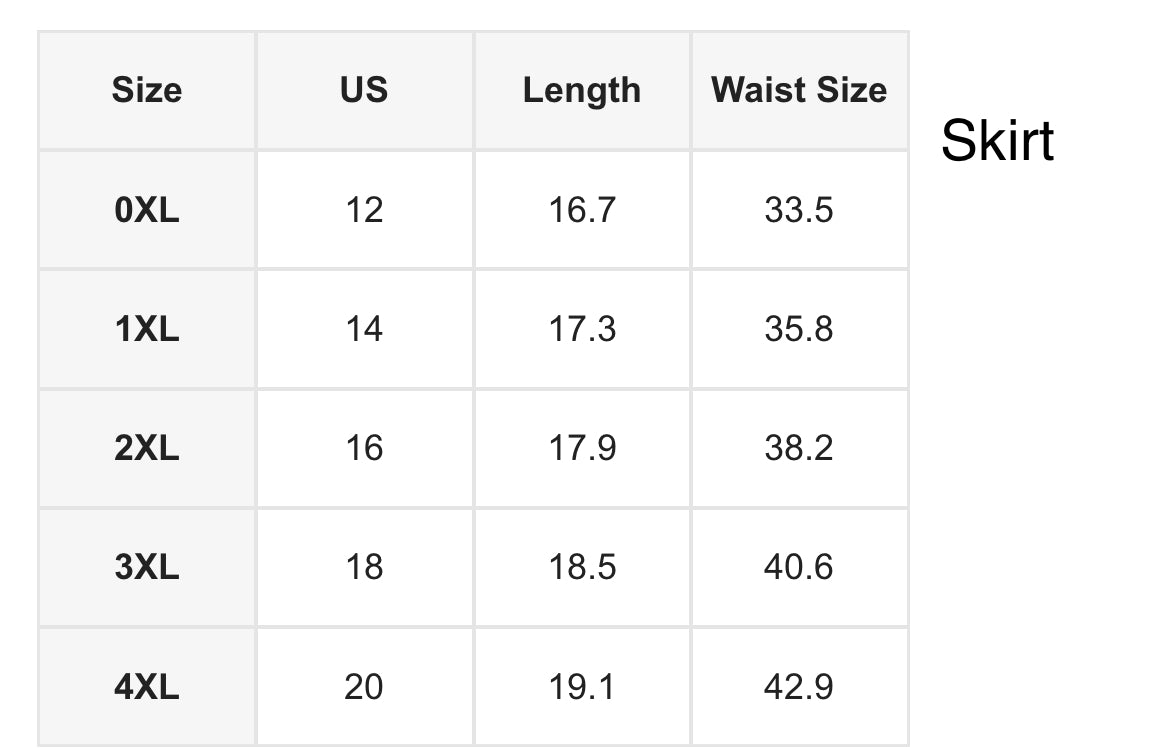
Task: Click the US size 20 cell
Action: [x=364, y=687]
